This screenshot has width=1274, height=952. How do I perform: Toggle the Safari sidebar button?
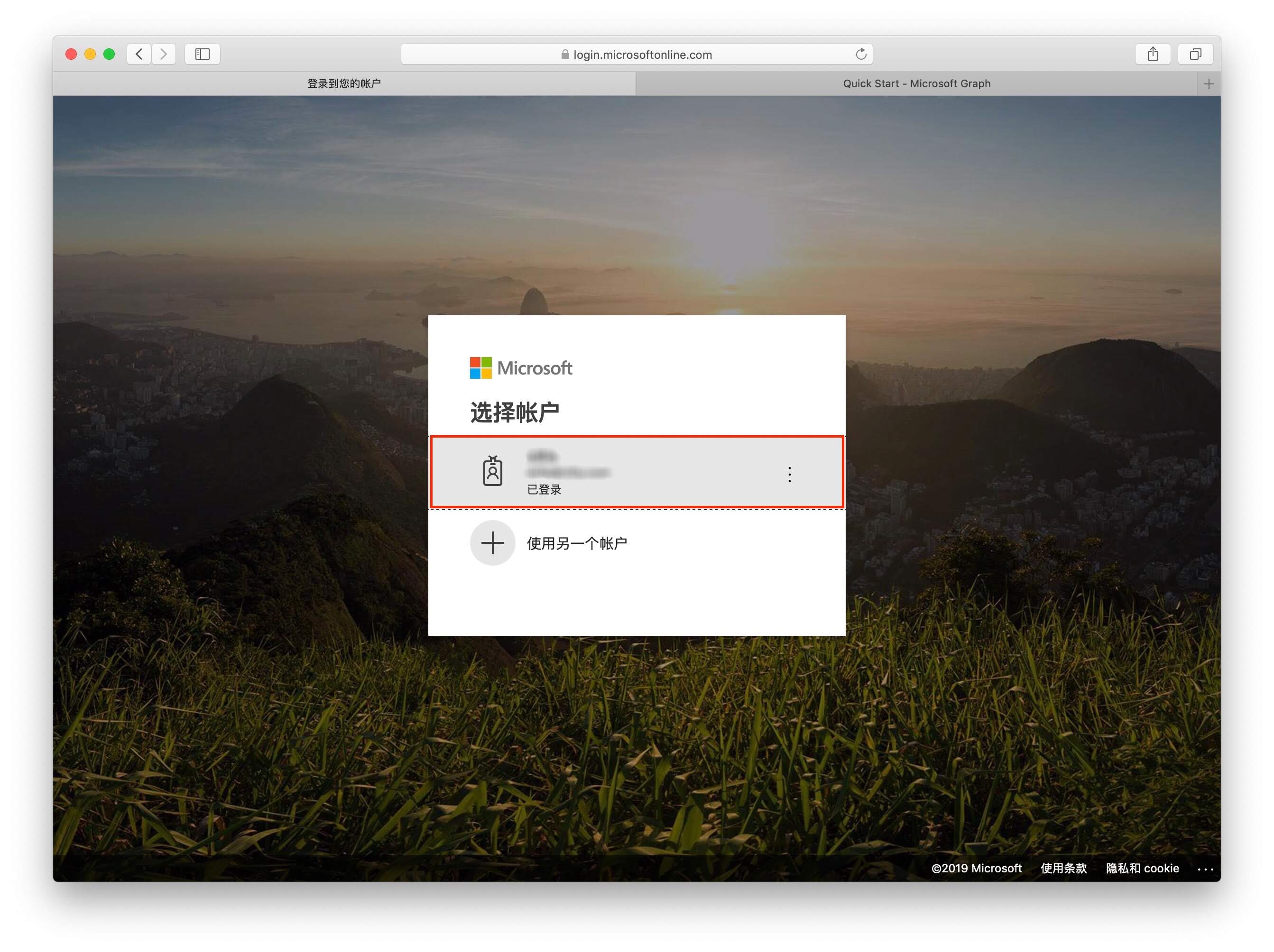pyautogui.click(x=202, y=54)
